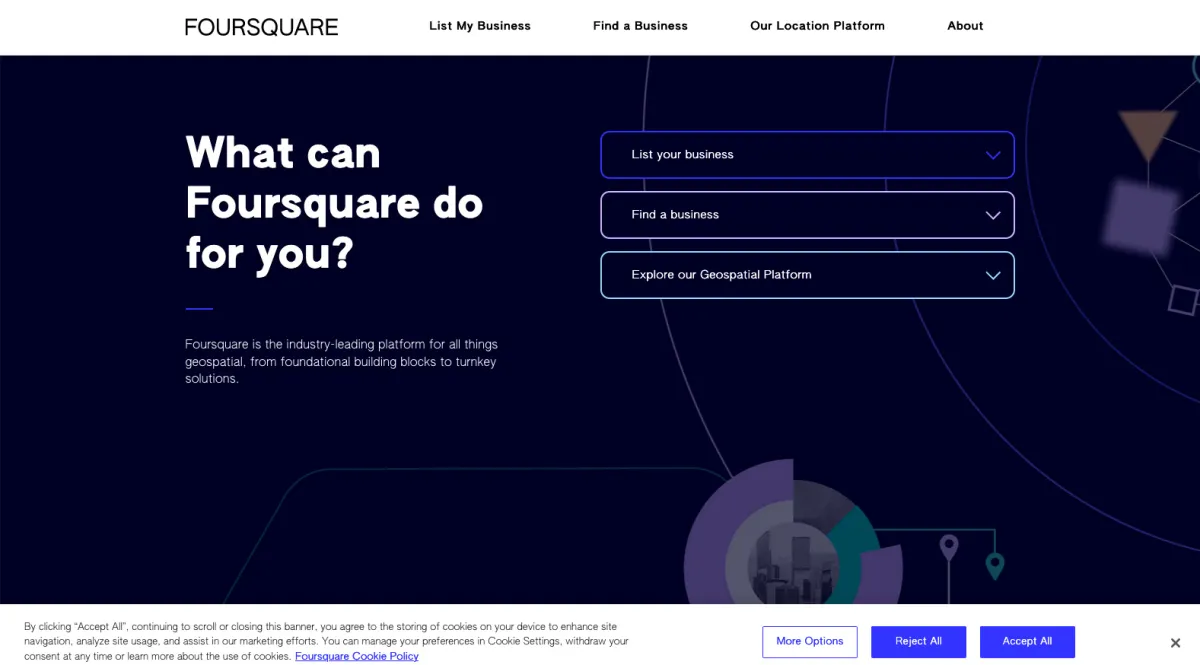Expand the Find a business dropdown

pyautogui.click(x=807, y=215)
